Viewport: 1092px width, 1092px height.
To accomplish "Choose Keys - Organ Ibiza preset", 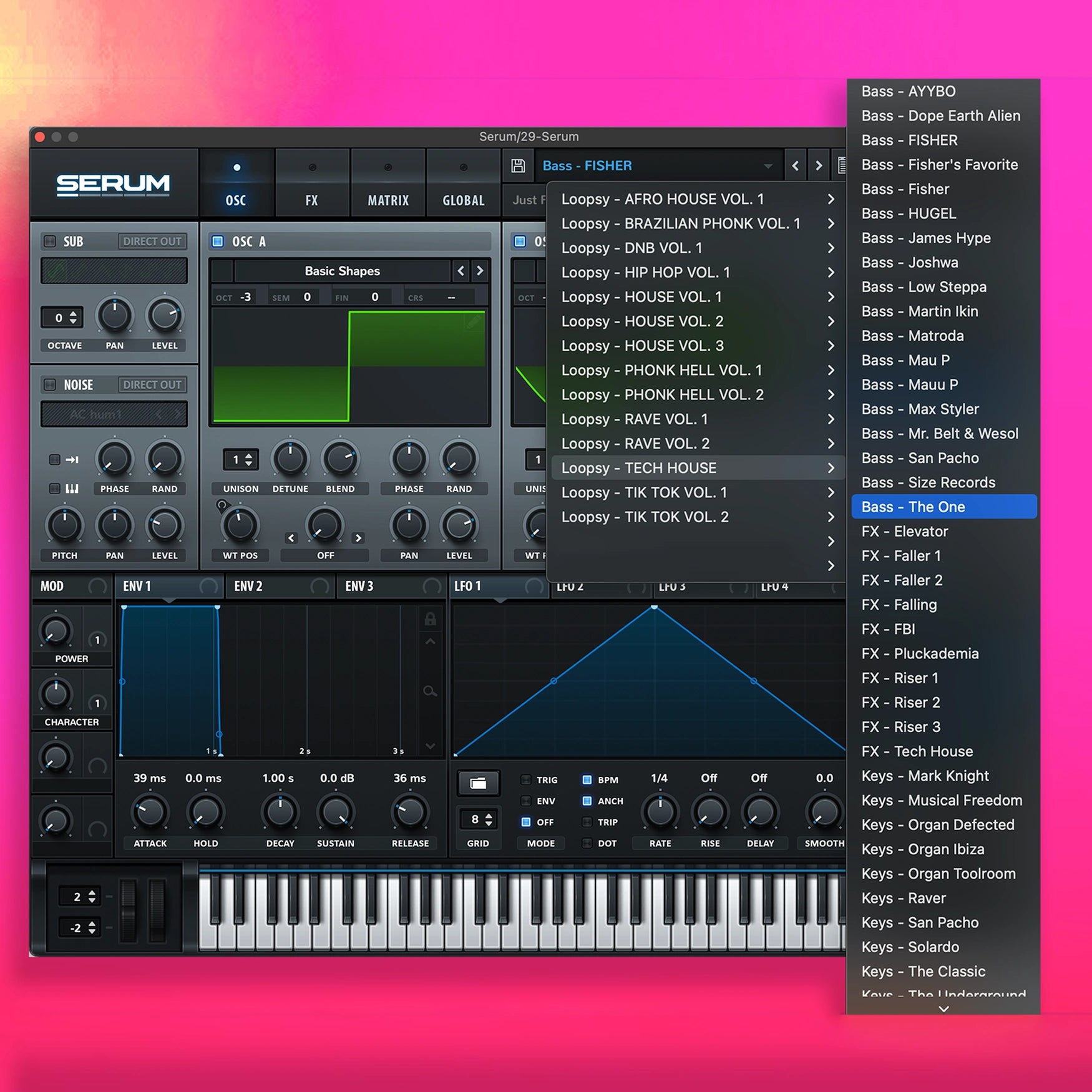I will tap(944, 849).
